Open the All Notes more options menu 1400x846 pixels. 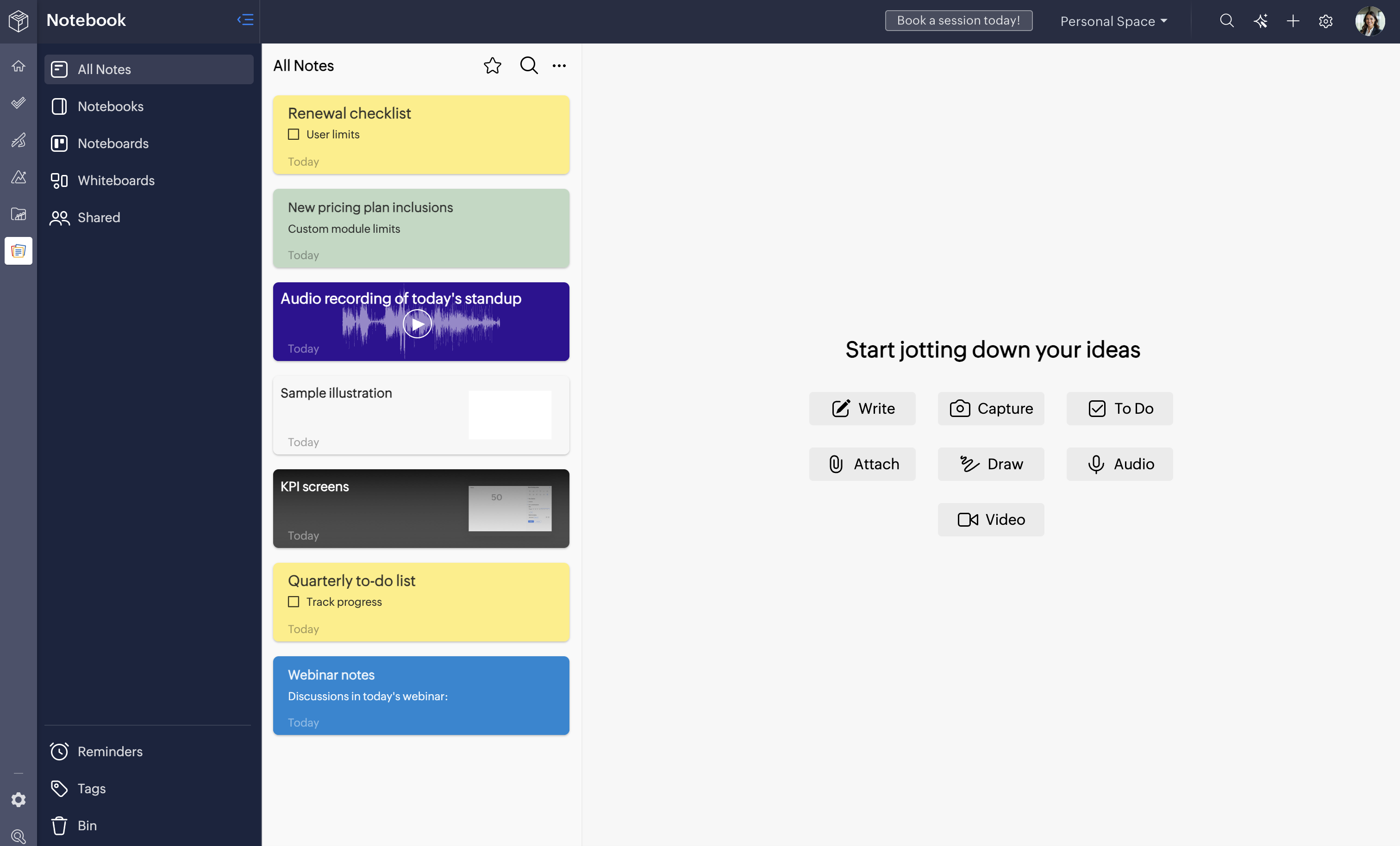click(559, 66)
